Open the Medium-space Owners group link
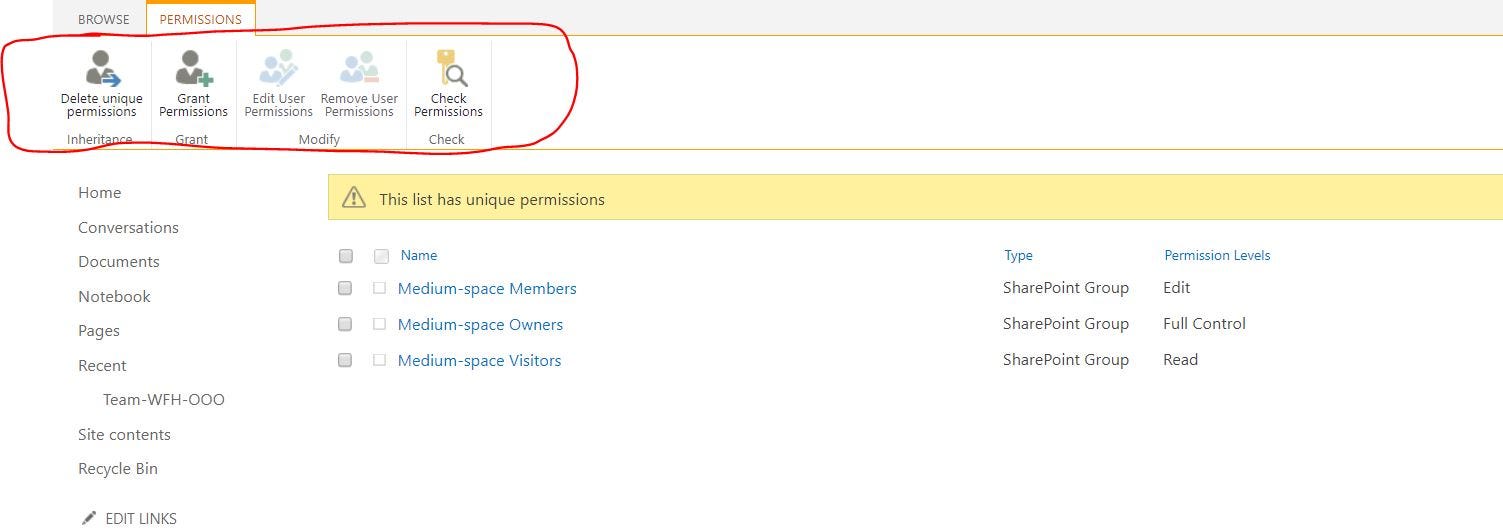This screenshot has width=1503, height=532. (x=480, y=324)
